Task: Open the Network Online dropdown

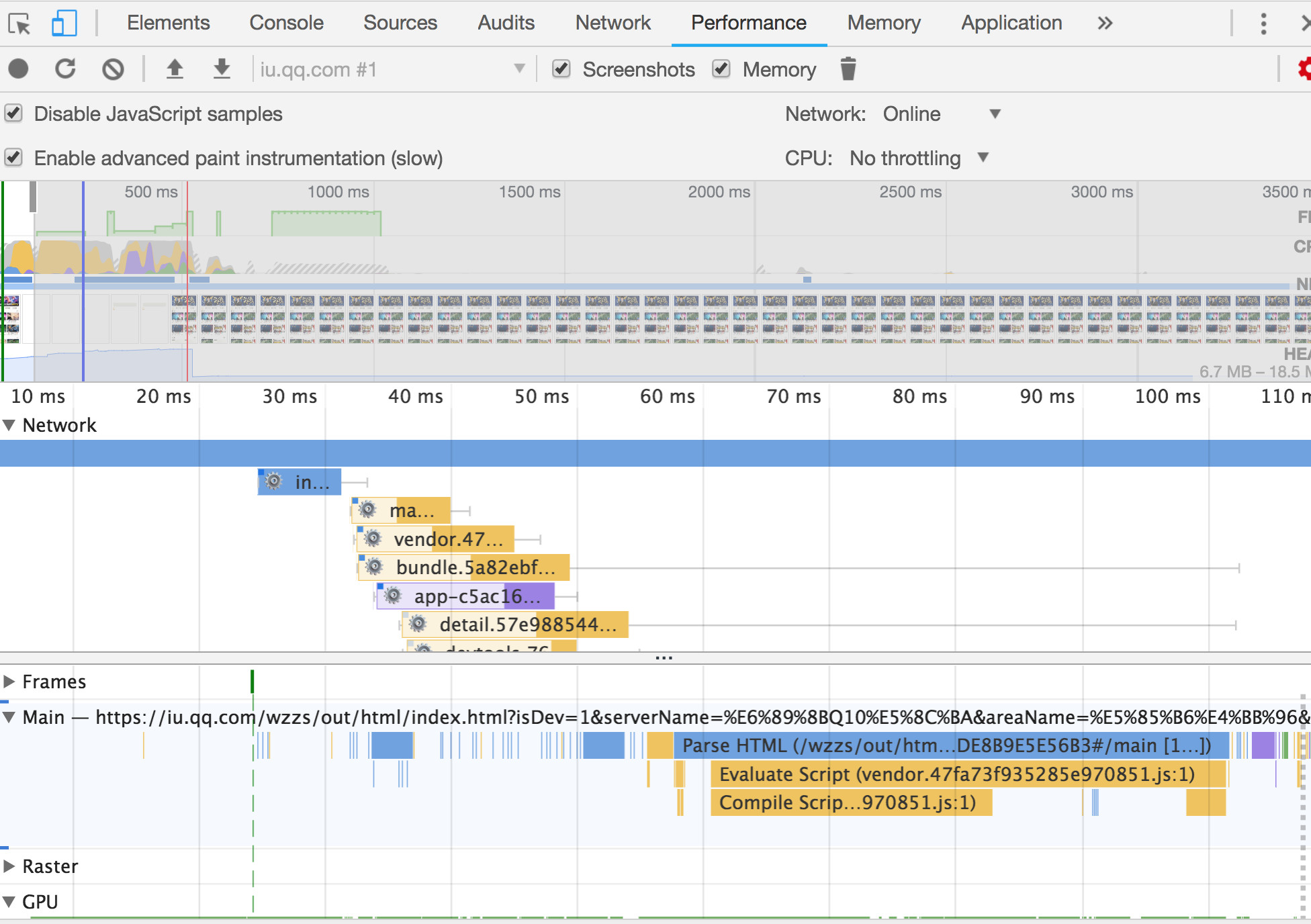Action: [940, 114]
